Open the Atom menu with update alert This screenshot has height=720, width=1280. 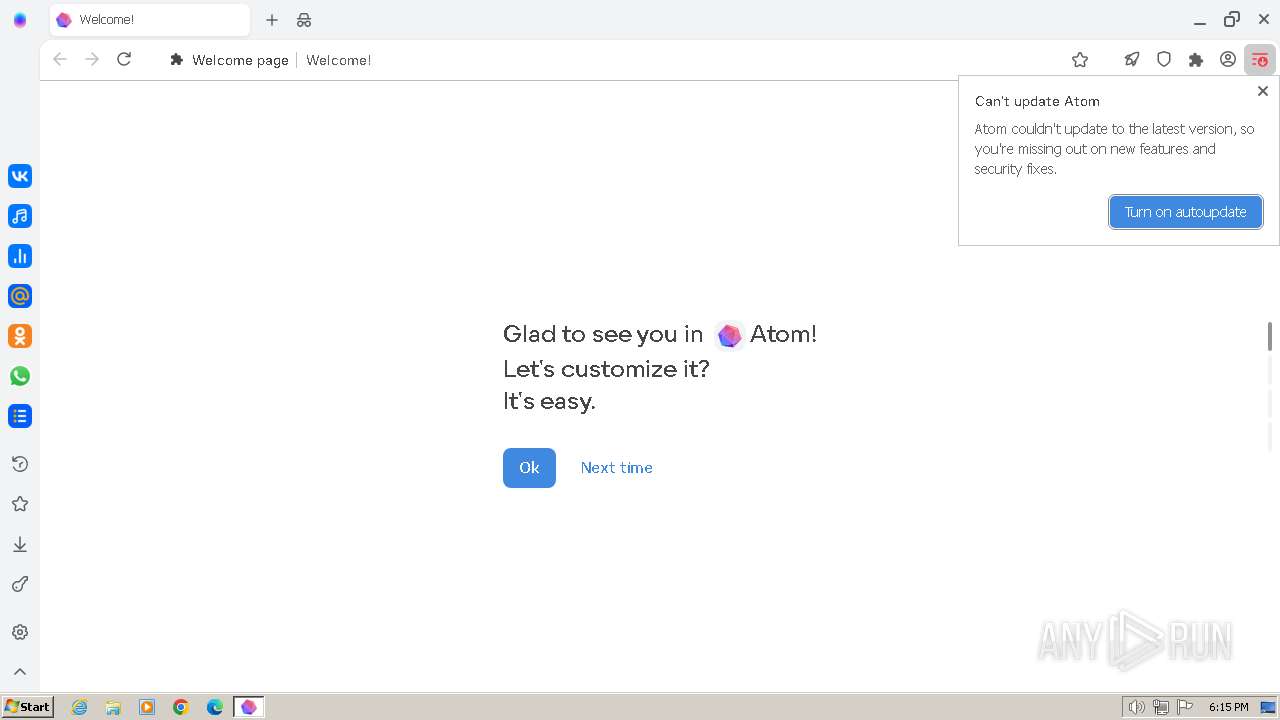click(x=1260, y=60)
